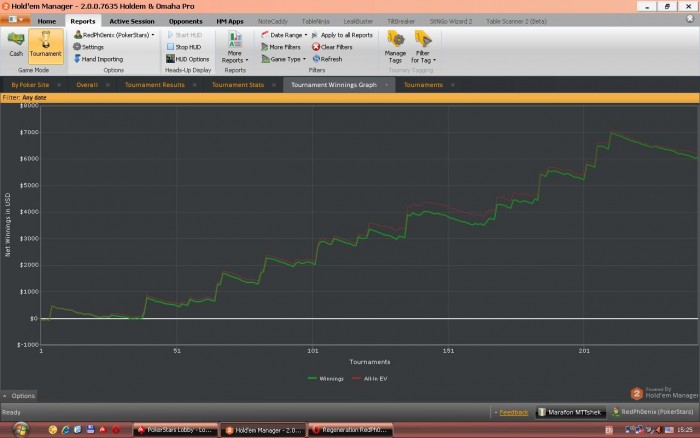
Task: Open the Date Range filter dropdown
Action: [x=284, y=35]
